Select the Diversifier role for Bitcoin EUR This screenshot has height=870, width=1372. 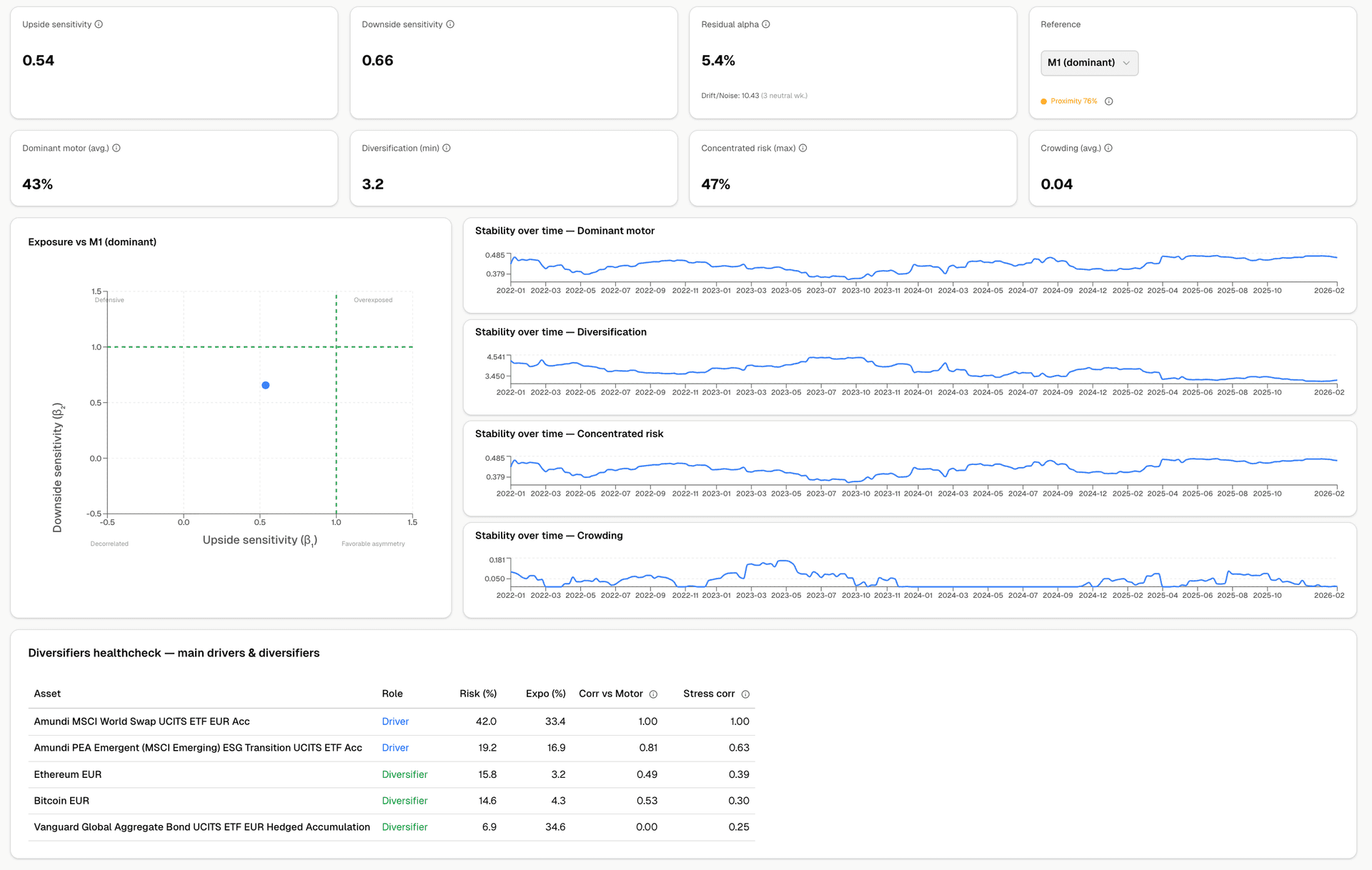pyautogui.click(x=404, y=801)
